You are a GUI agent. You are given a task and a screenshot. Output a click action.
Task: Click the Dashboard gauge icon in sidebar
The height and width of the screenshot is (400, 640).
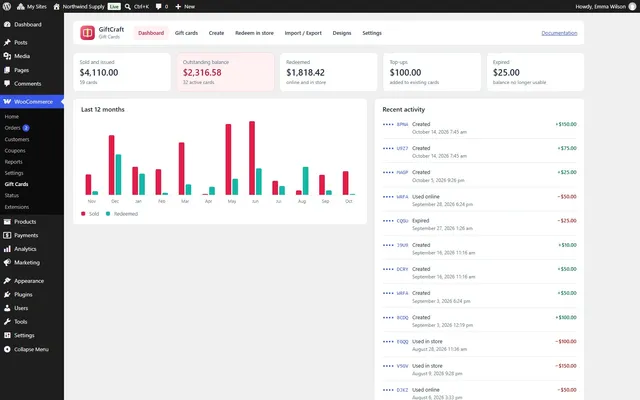pyautogui.click(x=7, y=24)
